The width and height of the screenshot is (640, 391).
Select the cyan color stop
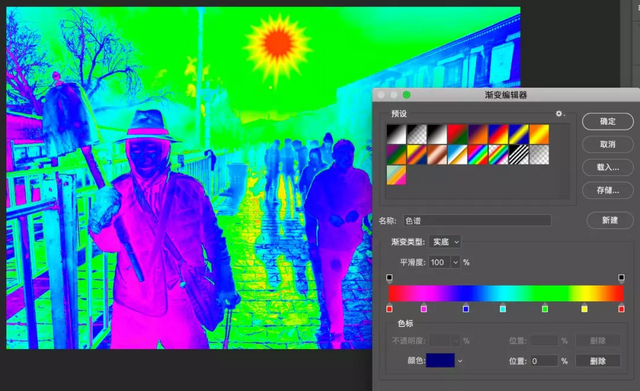pyautogui.click(x=503, y=308)
